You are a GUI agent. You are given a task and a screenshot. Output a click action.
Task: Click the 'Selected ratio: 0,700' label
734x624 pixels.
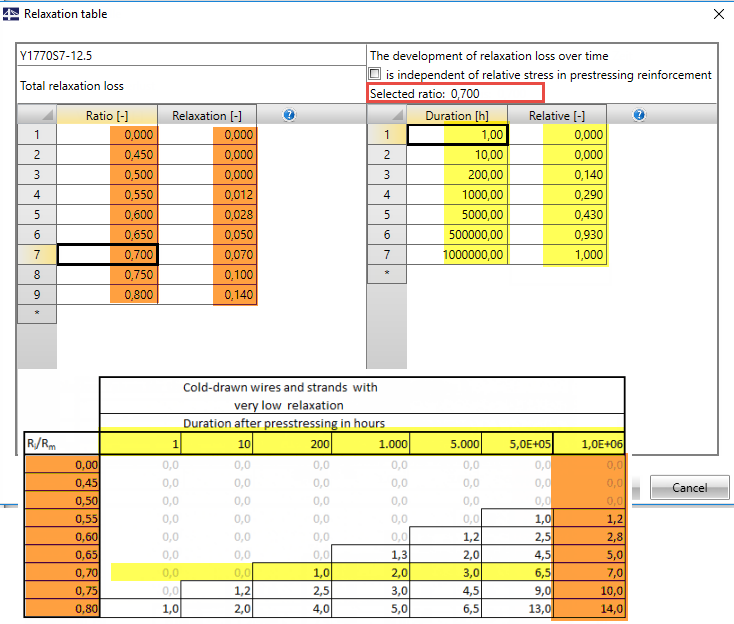click(425, 94)
